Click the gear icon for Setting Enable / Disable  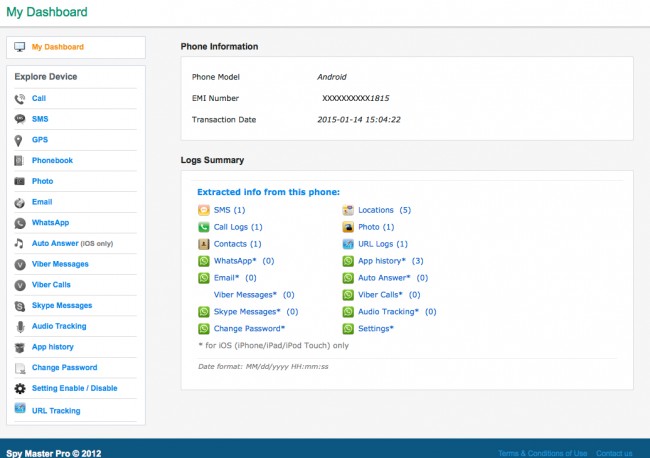(x=19, y=388)
